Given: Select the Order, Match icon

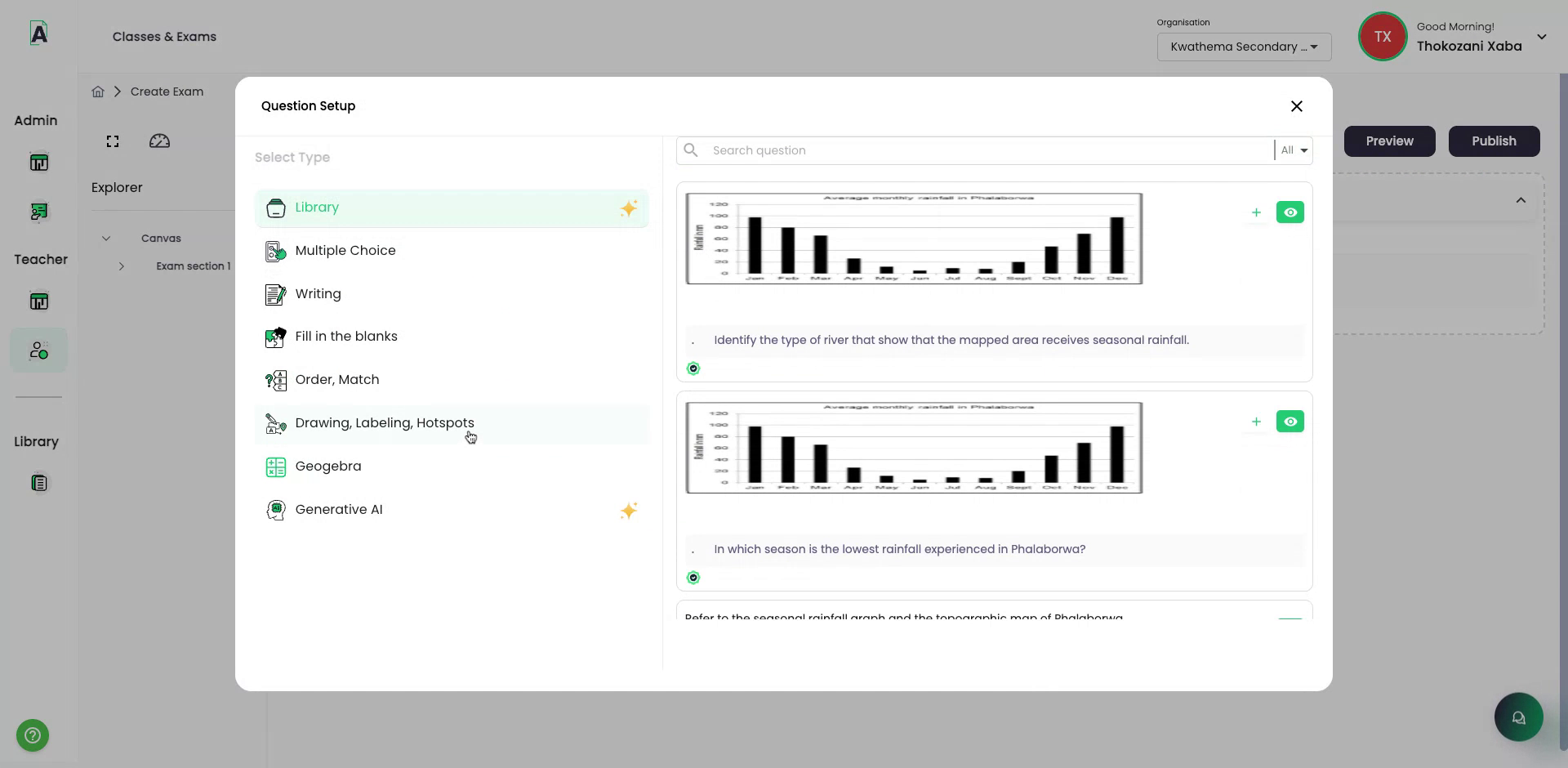Looking at the screenshot, I should [276, 380].
